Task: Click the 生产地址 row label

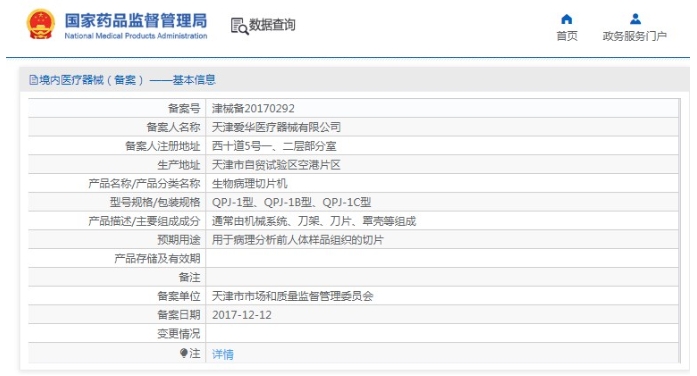Action: pyautogui.click(x=179, y=165)
